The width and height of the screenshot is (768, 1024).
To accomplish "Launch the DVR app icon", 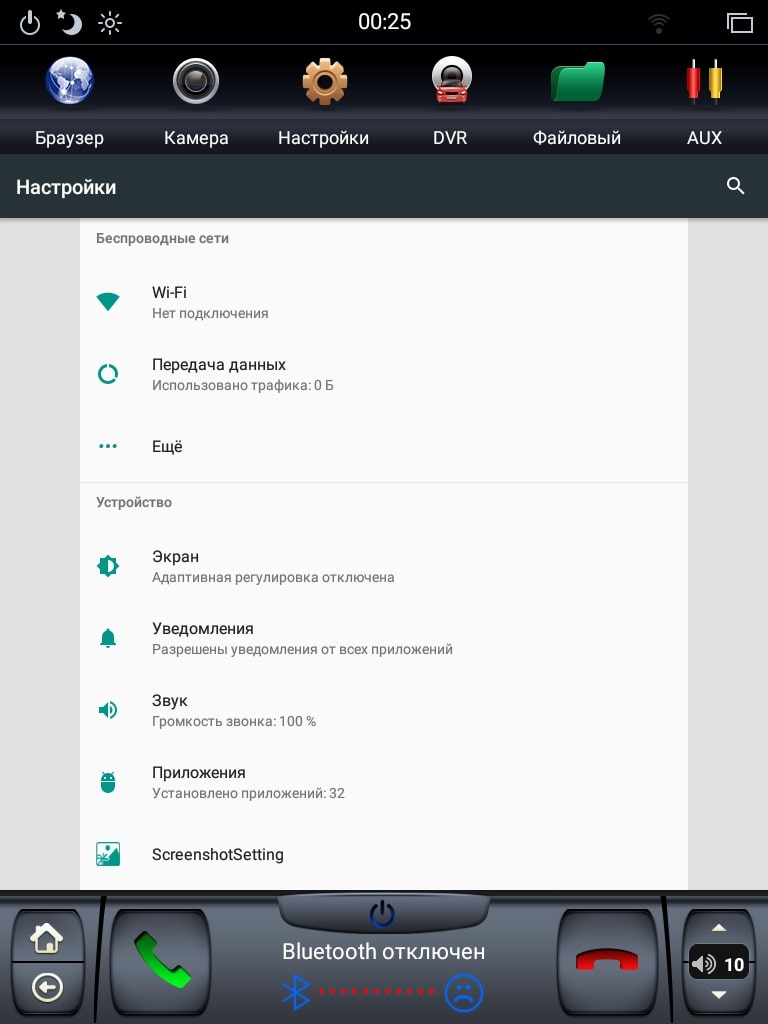I will [x=451, y=80].
